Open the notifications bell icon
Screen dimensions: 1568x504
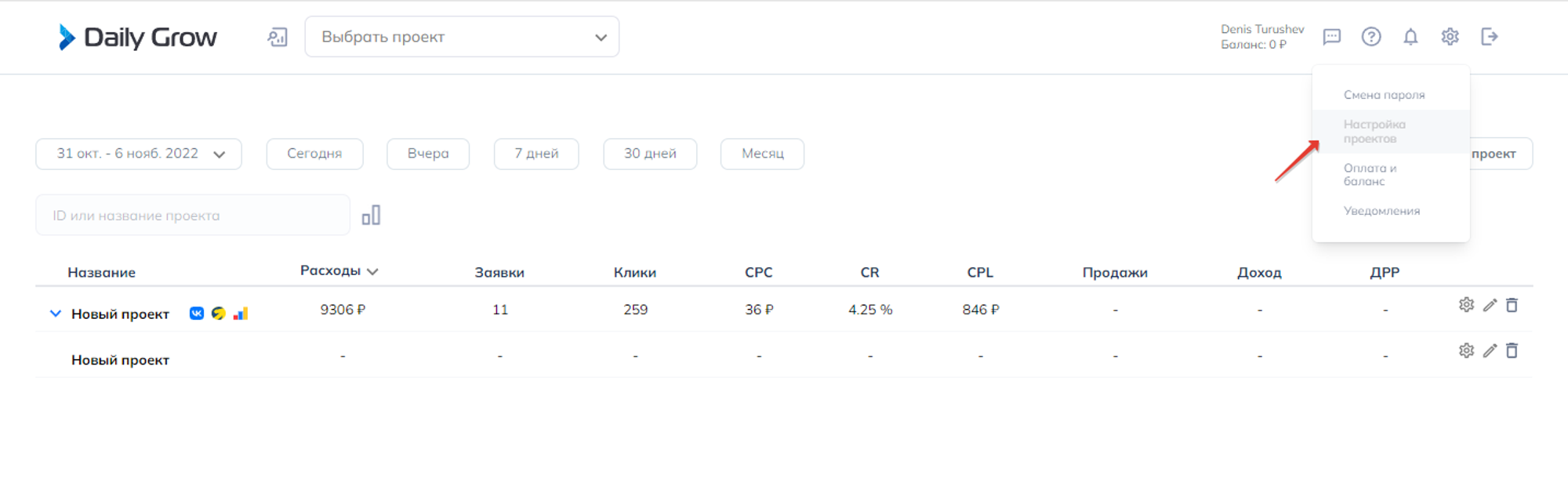[x=1410, y=37]
